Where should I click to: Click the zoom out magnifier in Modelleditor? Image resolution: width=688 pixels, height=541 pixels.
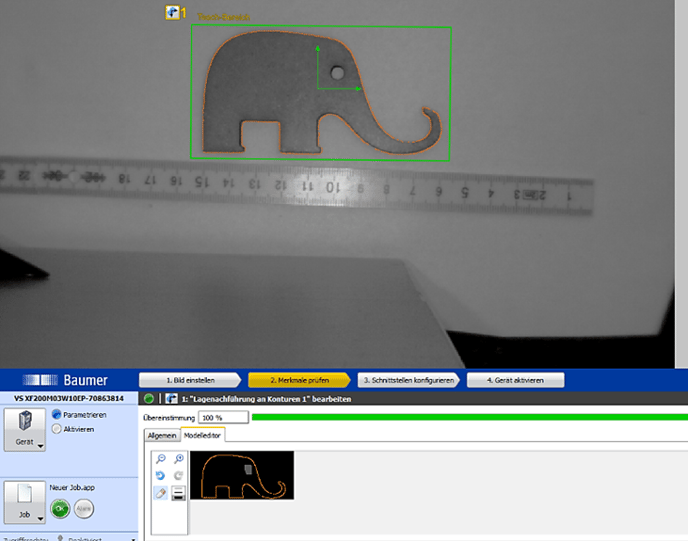tap(161, 459)
